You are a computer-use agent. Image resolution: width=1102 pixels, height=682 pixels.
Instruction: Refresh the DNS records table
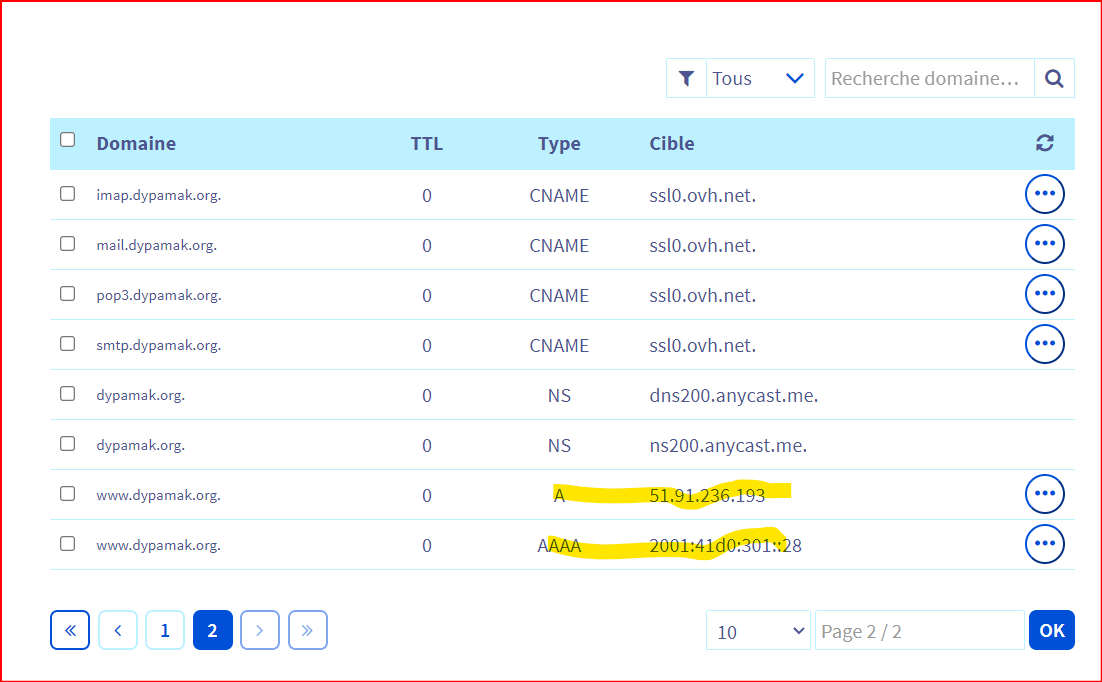pos(1045,143)
